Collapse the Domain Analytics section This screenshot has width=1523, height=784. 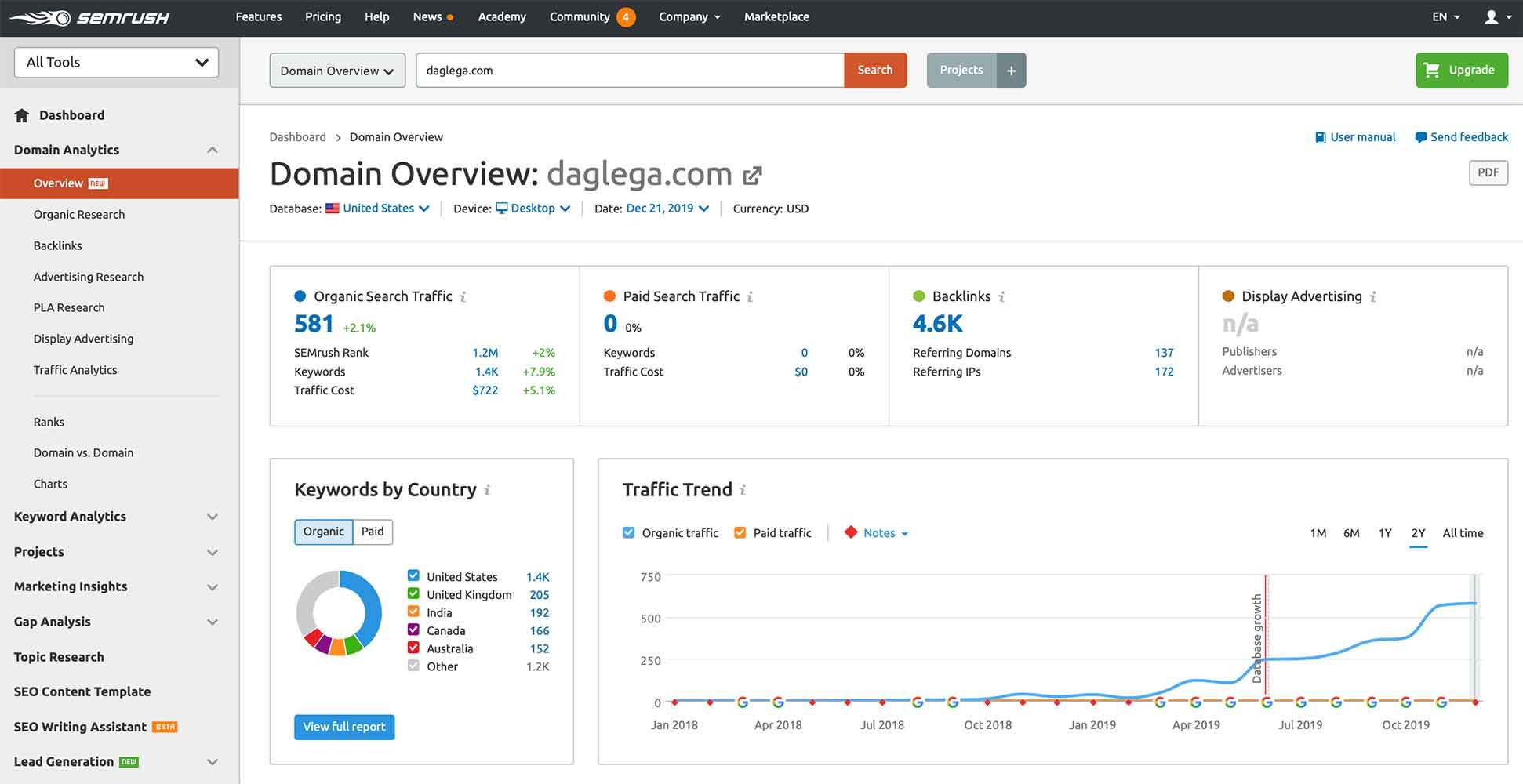point(213,150)
